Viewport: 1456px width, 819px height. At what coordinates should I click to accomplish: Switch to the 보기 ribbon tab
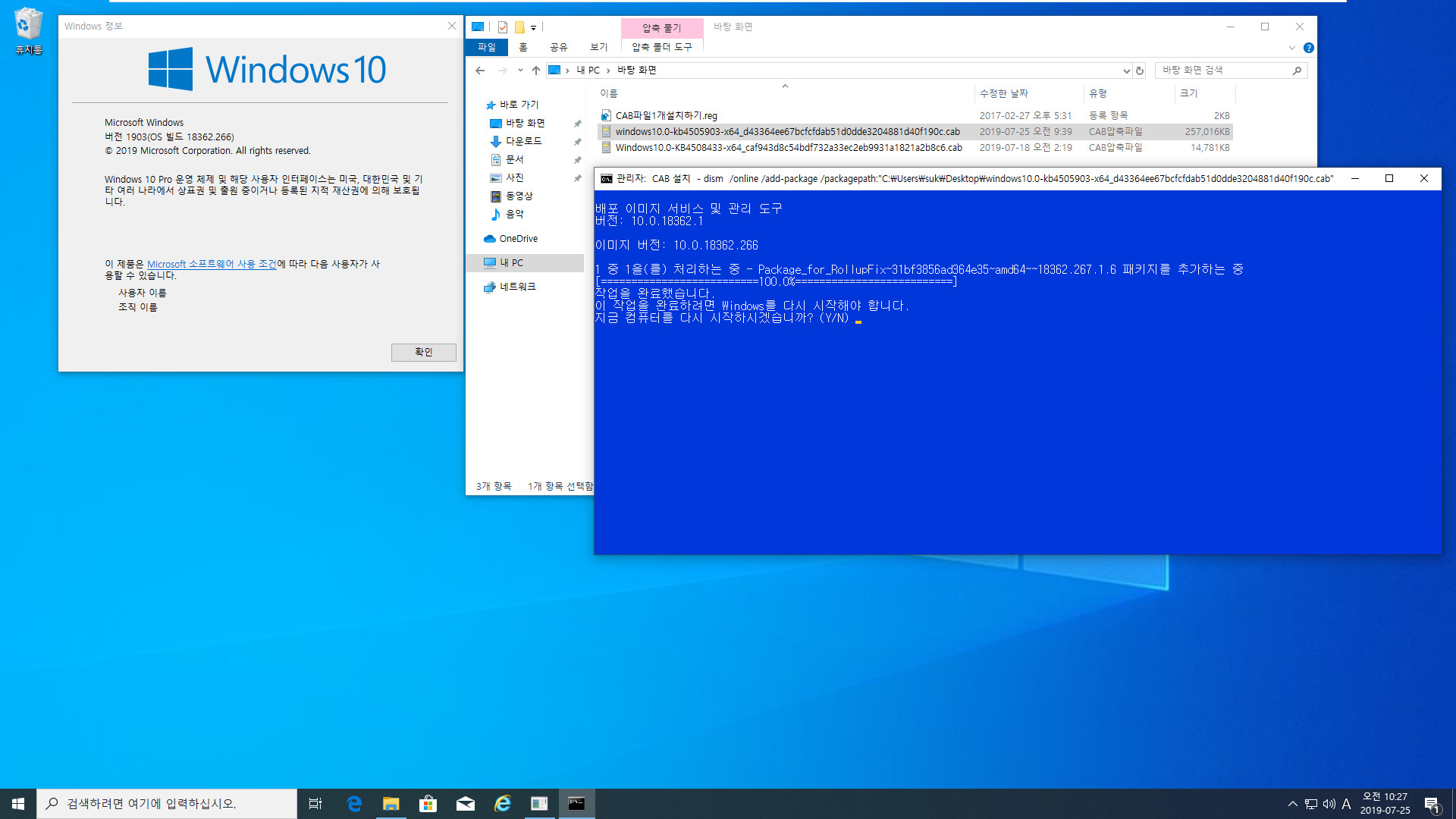(x=599, y=47)
